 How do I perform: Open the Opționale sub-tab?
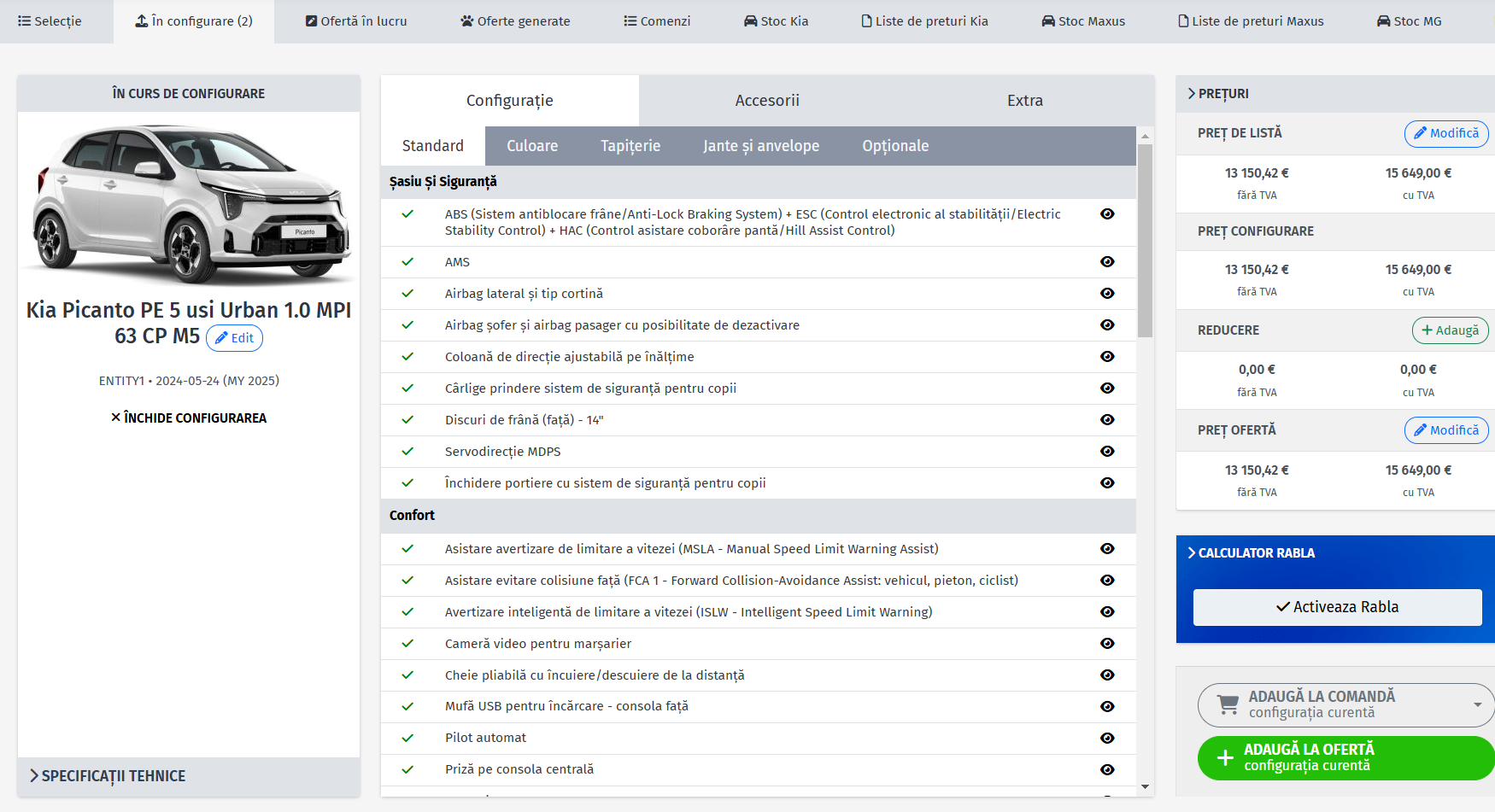tap(895, 146)
